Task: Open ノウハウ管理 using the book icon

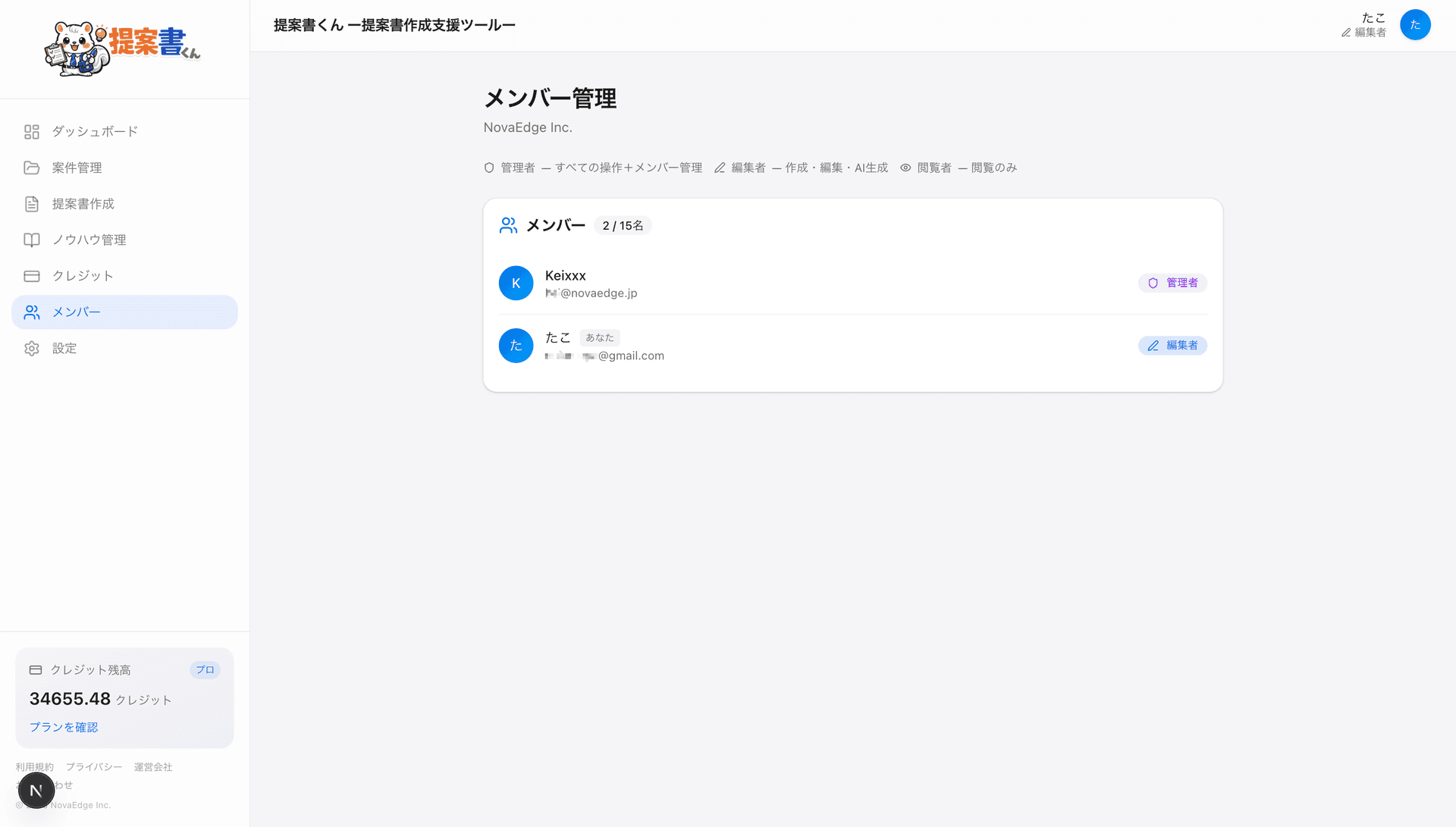Action: point(31,240)
